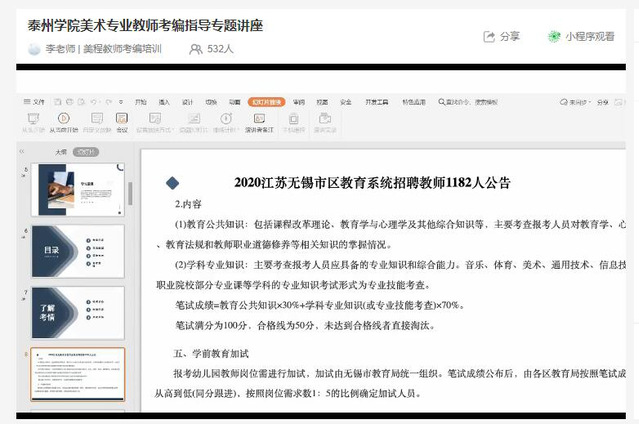639x424 pixels.
Task: Select the 目录 slide thumbnail
Action: [78, 251]
